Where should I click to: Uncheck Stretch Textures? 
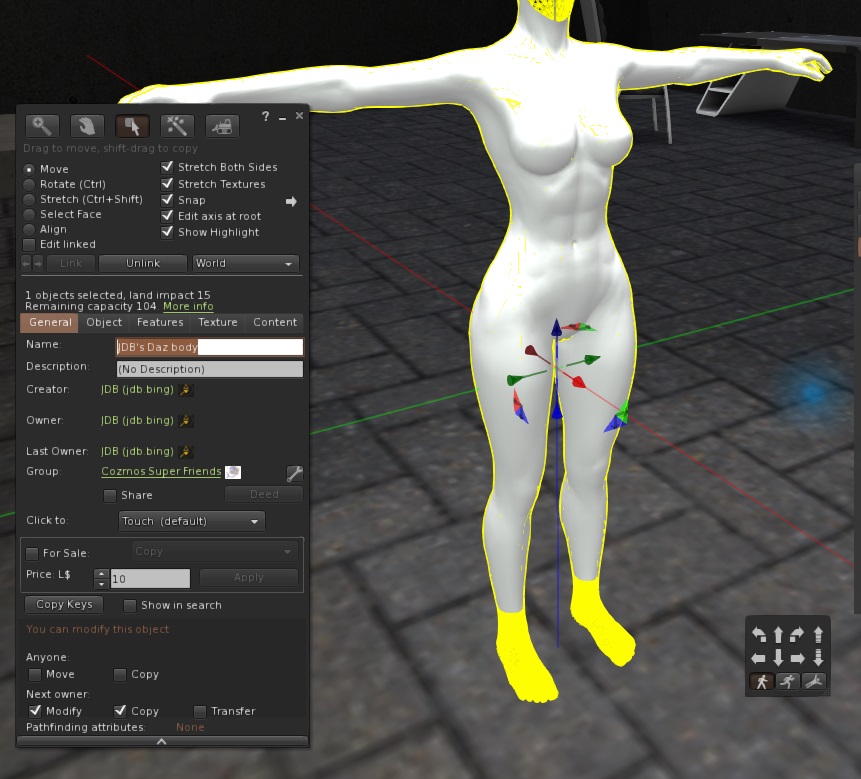[x=167, y=184]
